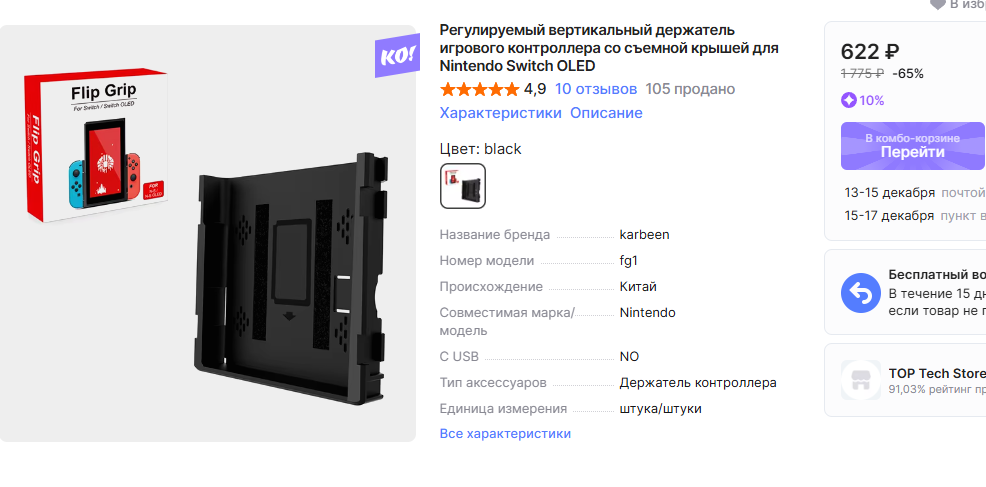The height and width of the screenshot is (487, 986).
Task: Click the orange star rating icons
Action: pos(480,89)
